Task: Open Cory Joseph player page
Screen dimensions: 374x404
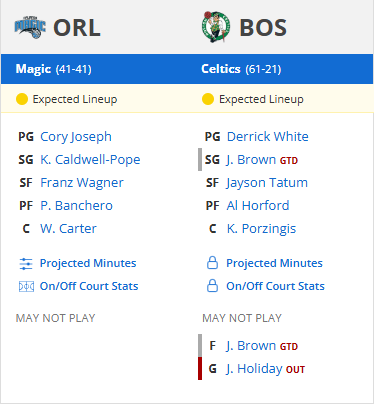Action: tap(76, 137)
